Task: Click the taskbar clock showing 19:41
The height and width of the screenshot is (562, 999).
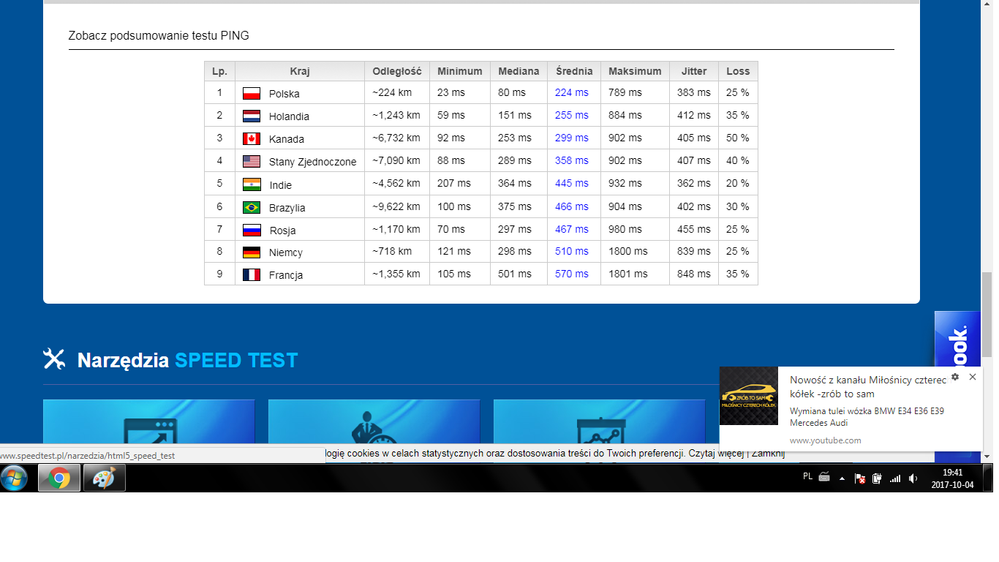Action: 953,478
